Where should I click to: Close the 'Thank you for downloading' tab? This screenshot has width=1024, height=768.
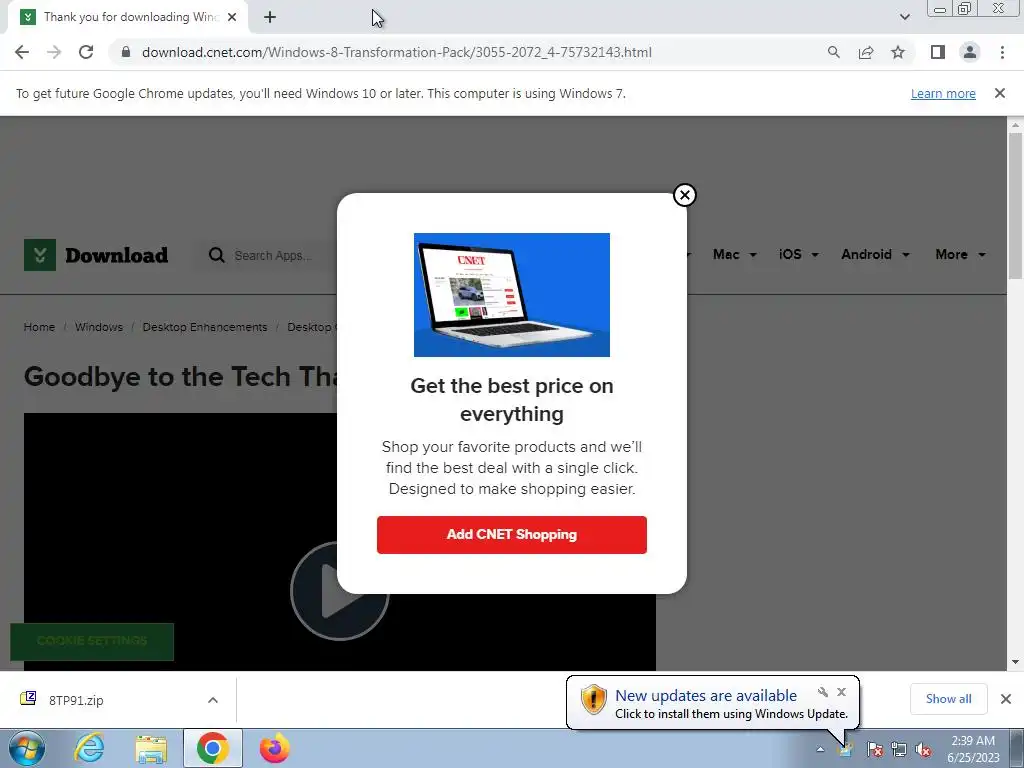pos(232,17)
